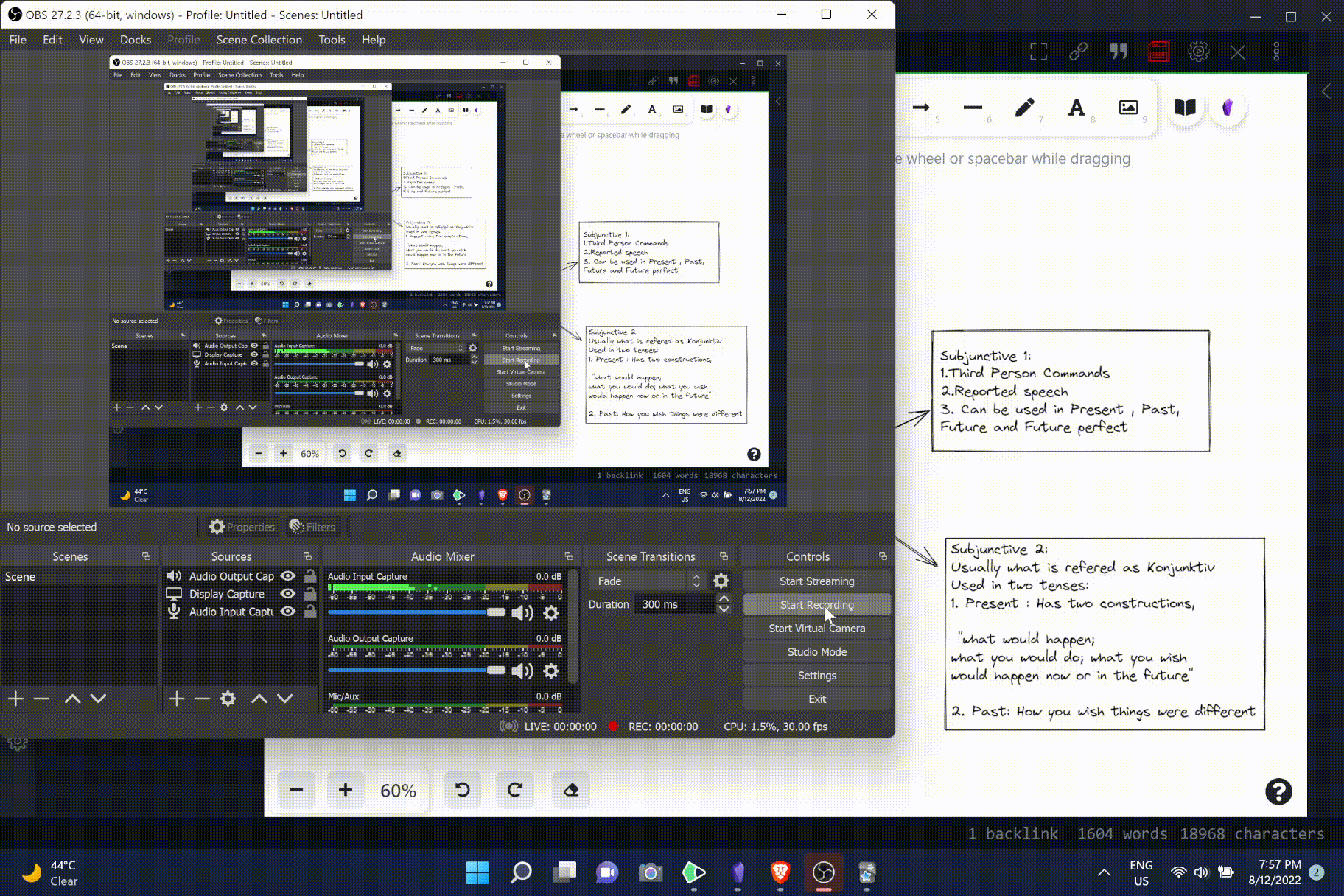
Task: Open the three-dot overflow menu
Action: point(1275,52)
